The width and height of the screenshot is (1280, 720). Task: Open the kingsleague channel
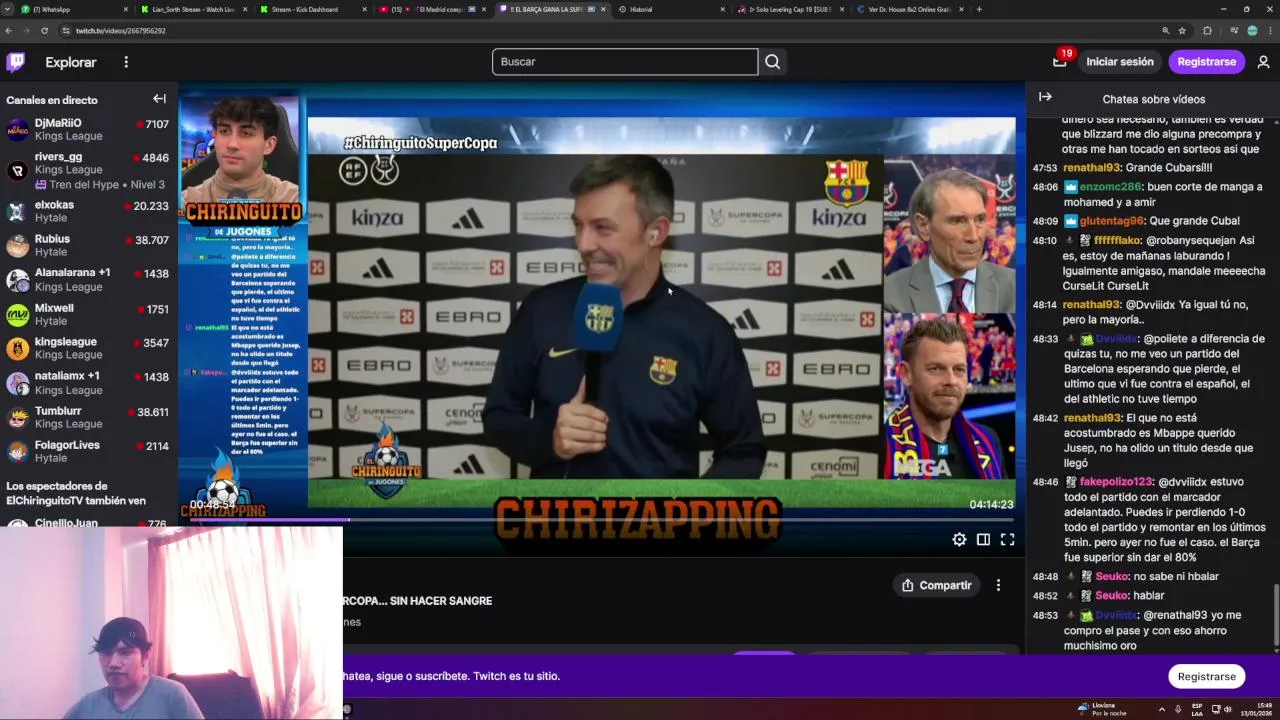tap(89, 348)
